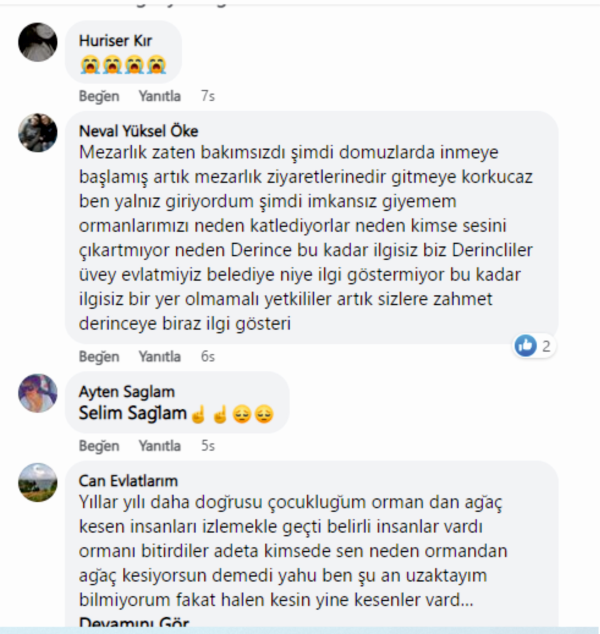This screenshot has height=634, width=600.
Task: Open the tagged Selim Sağlam mention
Action: [133, 414]
